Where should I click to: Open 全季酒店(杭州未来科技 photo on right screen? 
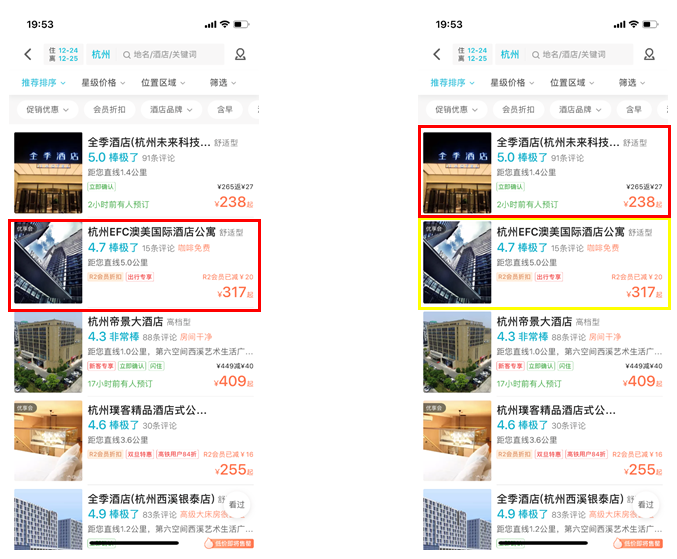(x=457, y=173)
